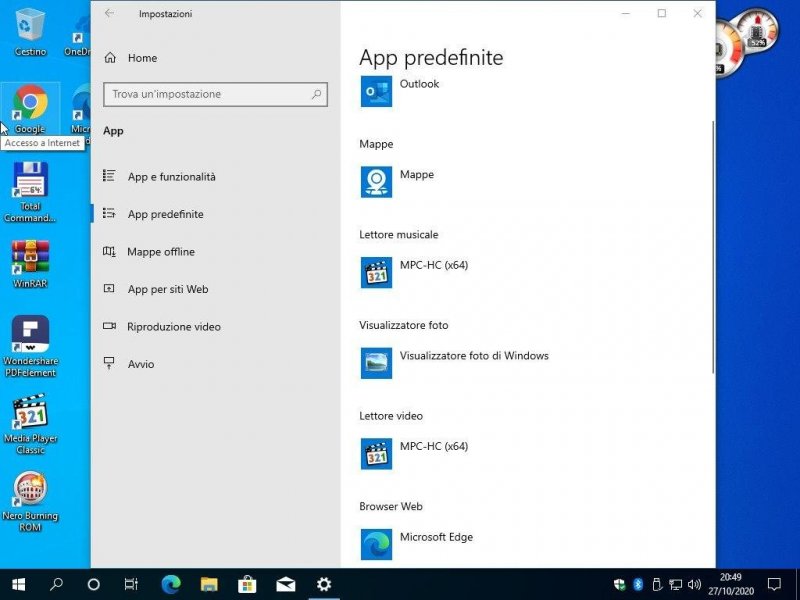Select App predefinite in sidebar
Screen dimensions: 800x600
pos(165,214)
